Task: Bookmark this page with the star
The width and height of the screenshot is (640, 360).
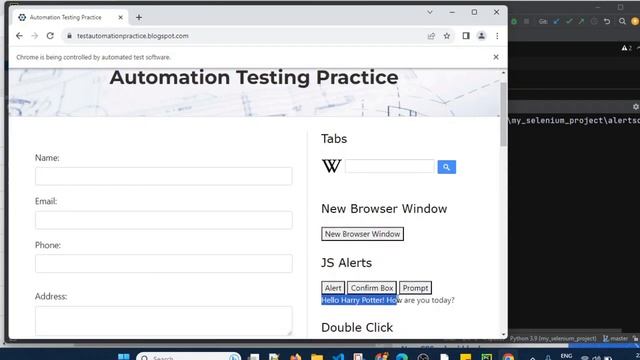Action: point(447,36)
